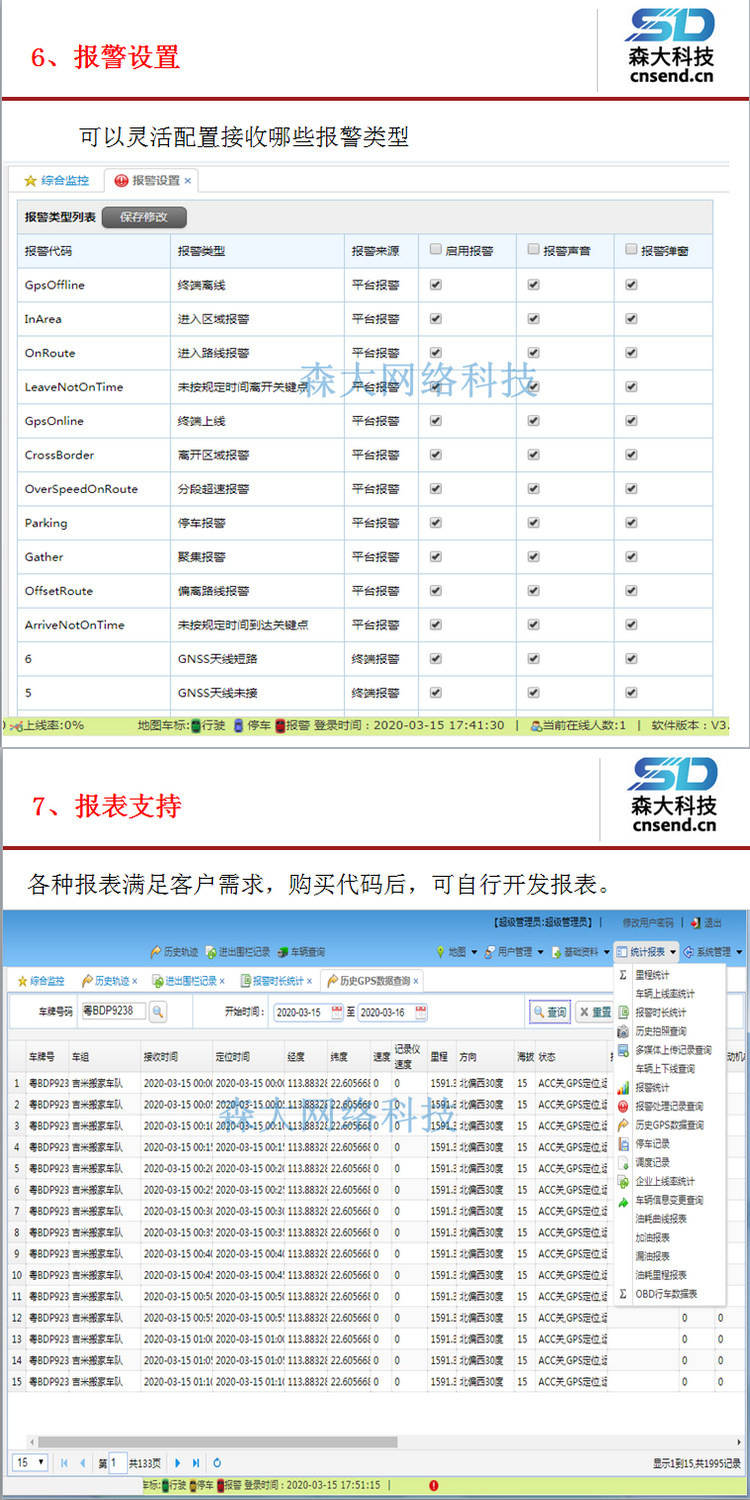Uncheck 报警声音 for InArea row
750x1500 pixels.
pos(534,318)
